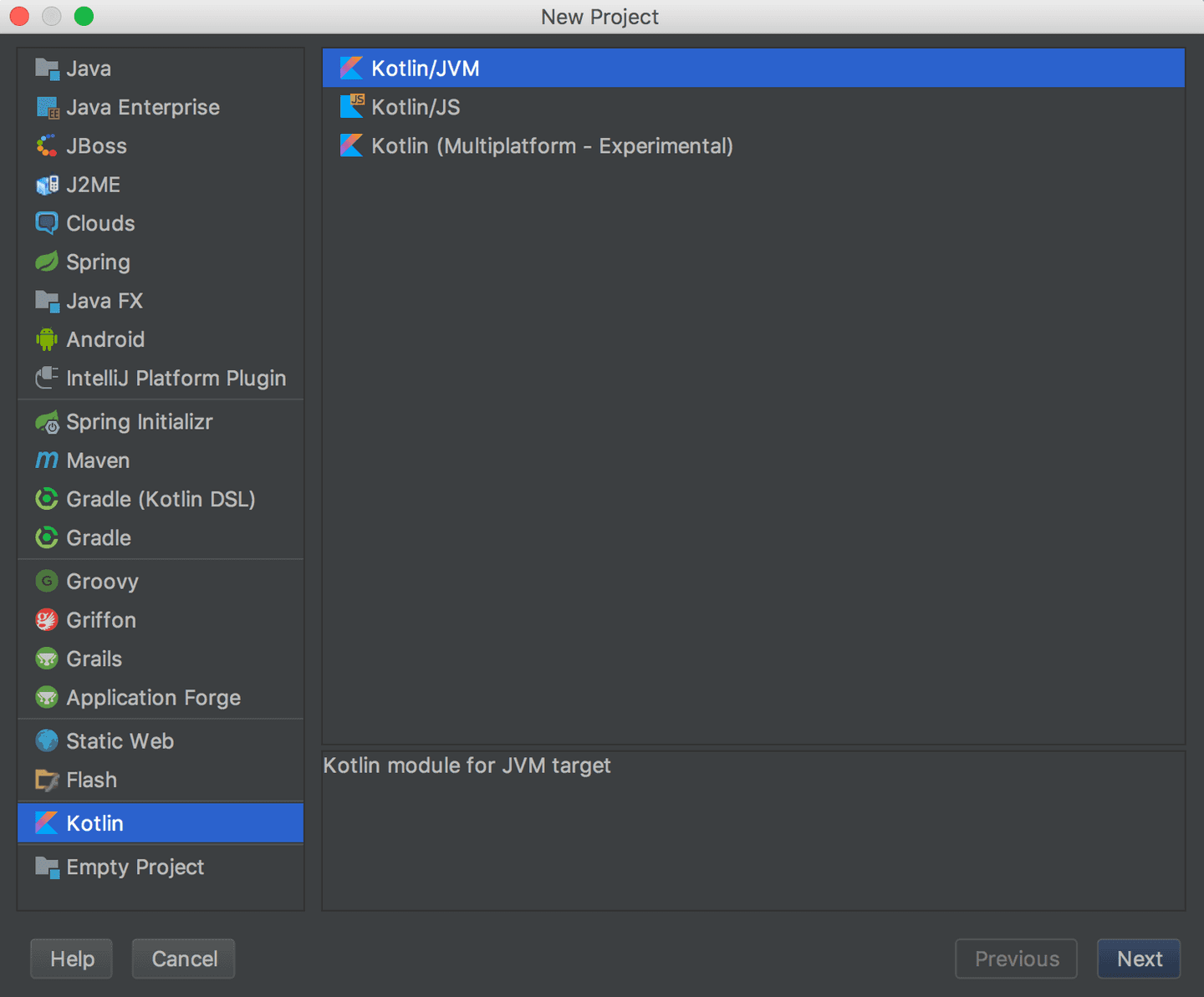Select Kotlin/JS template label
Viewport: 1204px width, 997px height.
pos(416,107)
